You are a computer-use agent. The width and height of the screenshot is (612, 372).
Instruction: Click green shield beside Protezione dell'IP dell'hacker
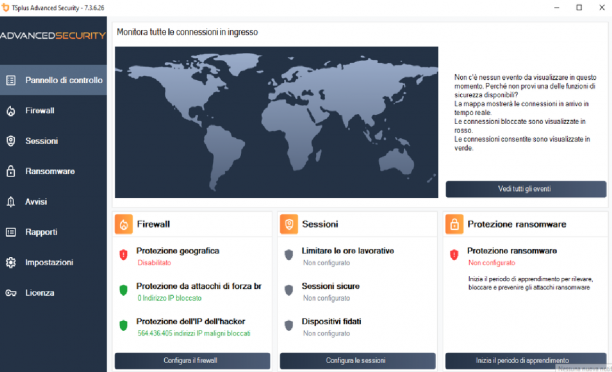pos(123,325)
